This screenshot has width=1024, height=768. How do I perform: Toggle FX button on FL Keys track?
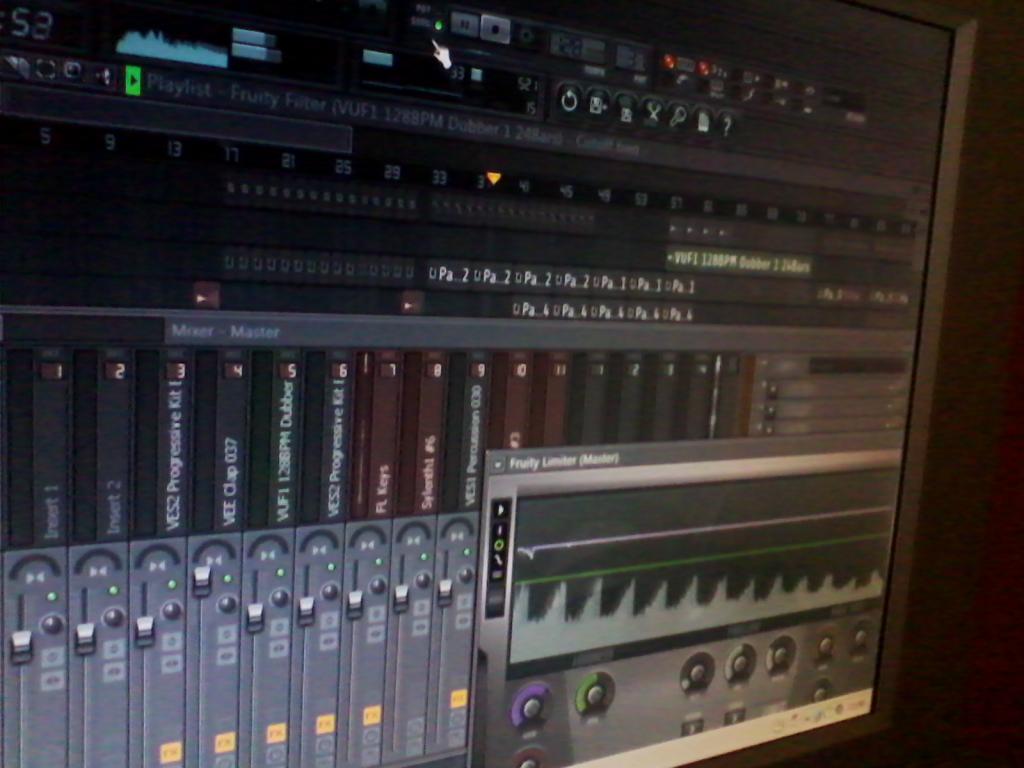[372, 714]
